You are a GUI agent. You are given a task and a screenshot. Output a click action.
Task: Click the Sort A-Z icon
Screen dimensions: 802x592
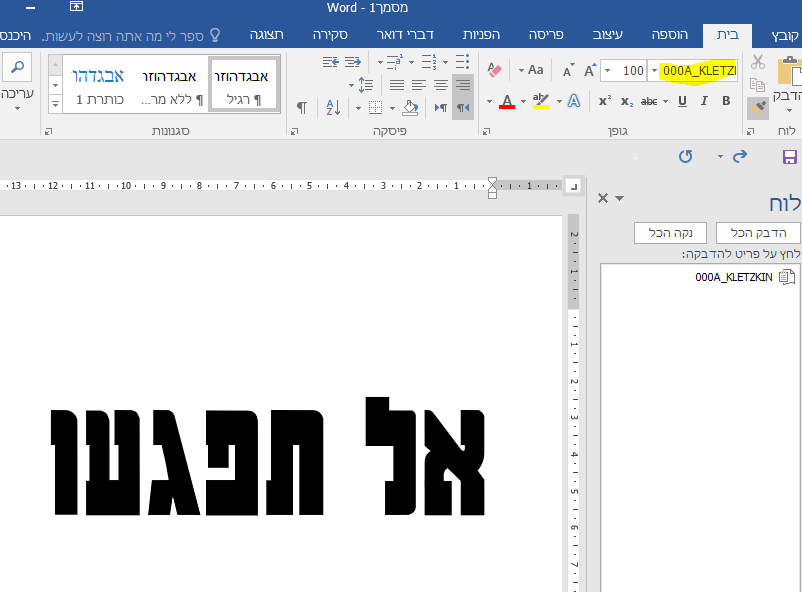(x=333, y=107)
